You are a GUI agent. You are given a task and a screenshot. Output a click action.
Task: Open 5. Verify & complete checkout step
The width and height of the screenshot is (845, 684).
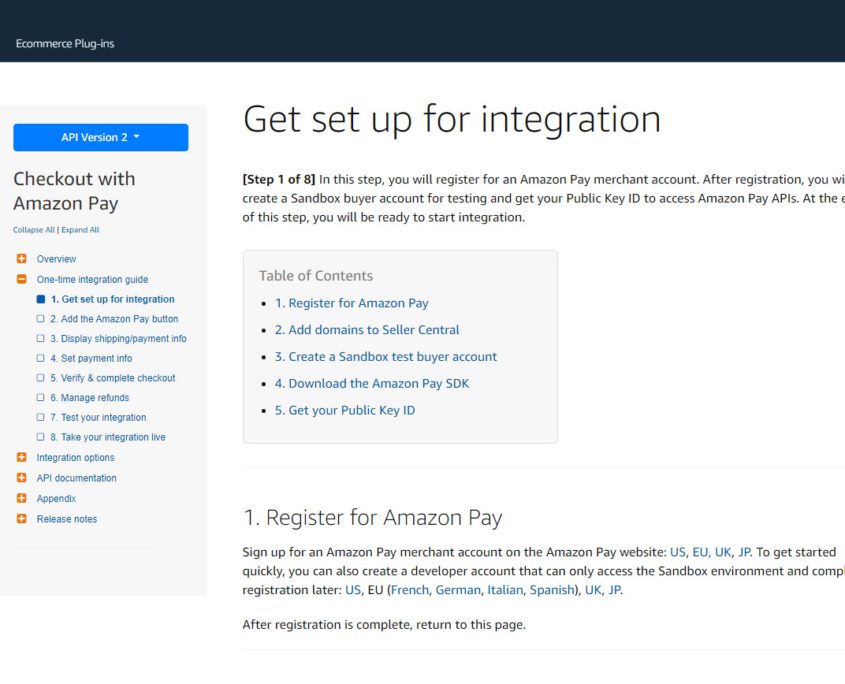click(112, 378)
